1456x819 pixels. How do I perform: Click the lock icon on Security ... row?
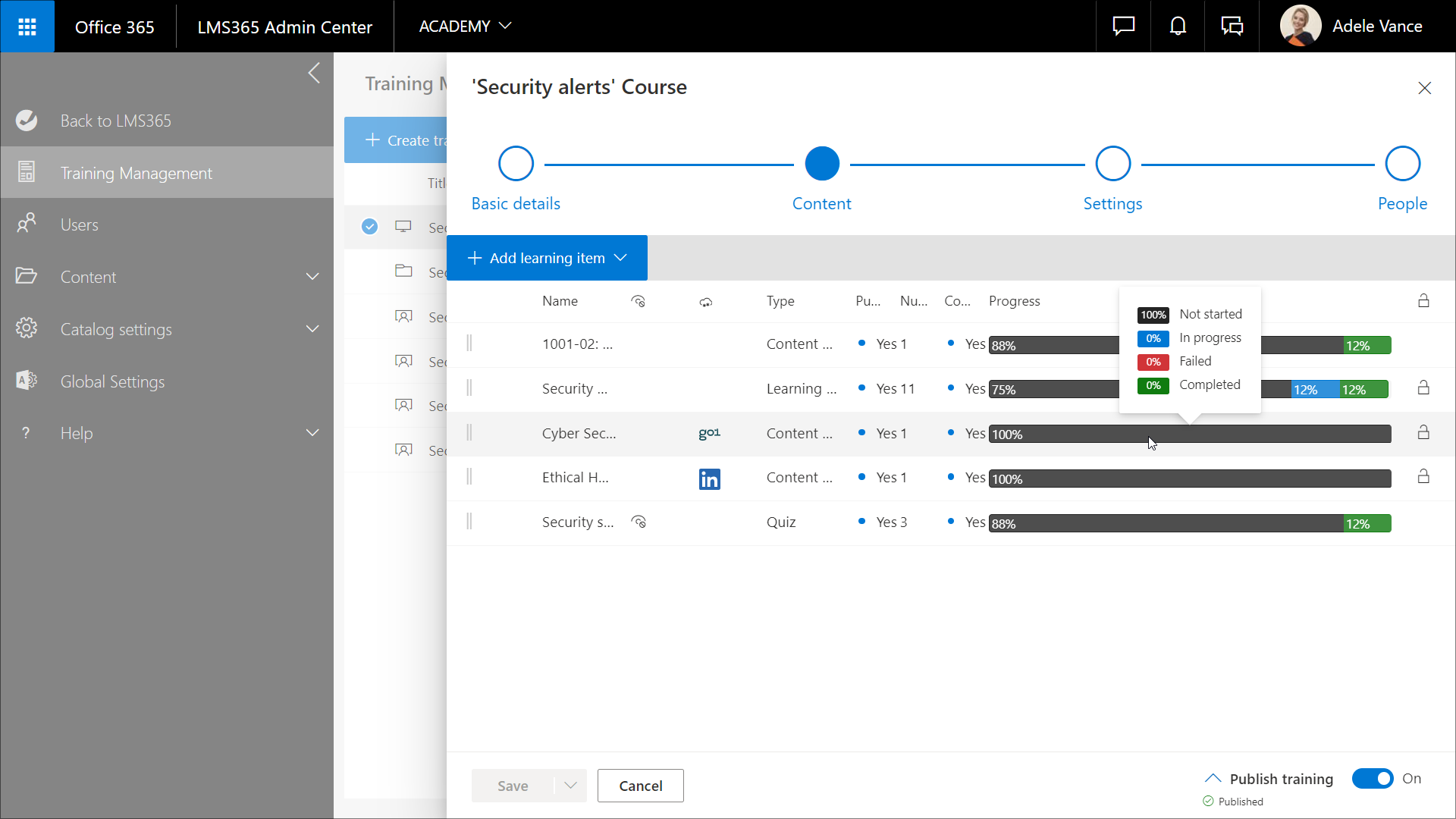point(1423,388)
